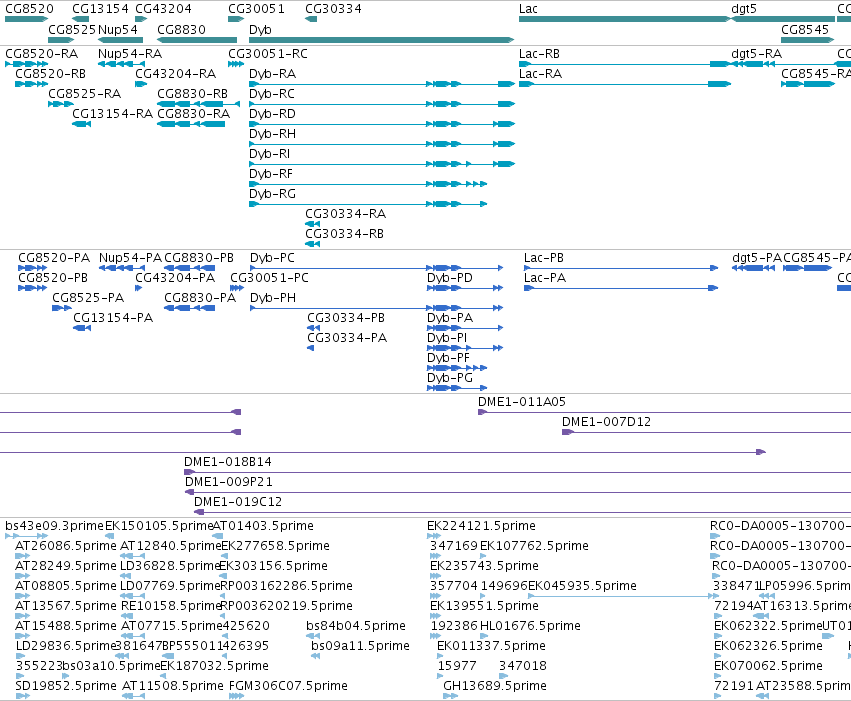Click protein CG30051-PC

[x=269, y=278]
